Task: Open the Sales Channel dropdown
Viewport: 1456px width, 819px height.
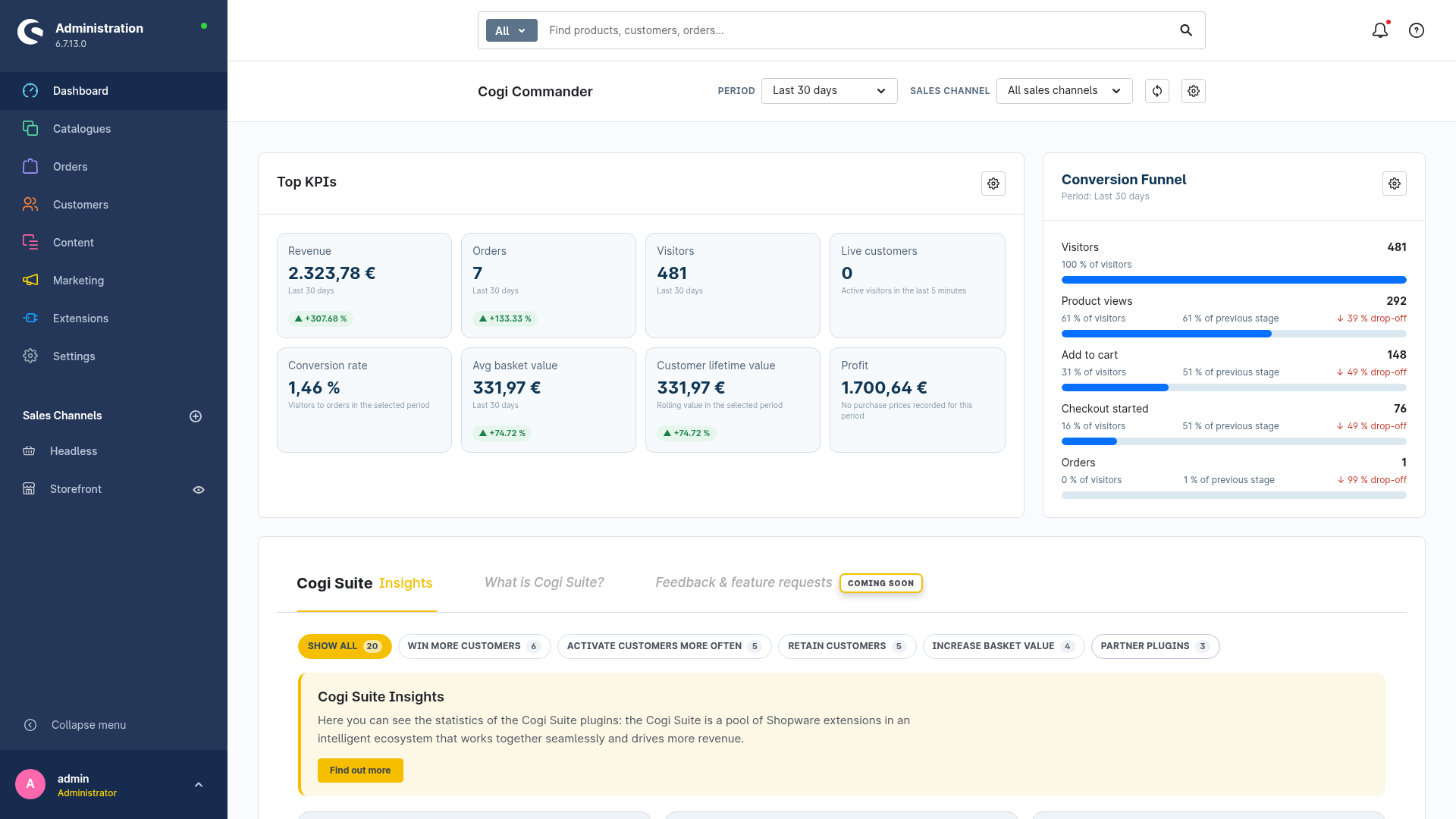Action: click(x=1065, y=91)
